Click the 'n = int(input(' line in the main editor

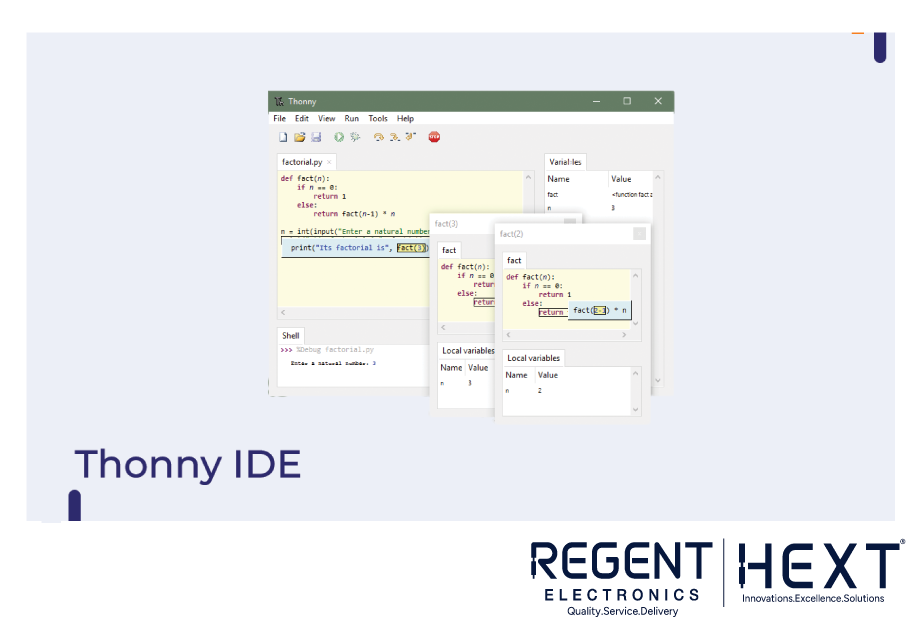tap(355, 232)
